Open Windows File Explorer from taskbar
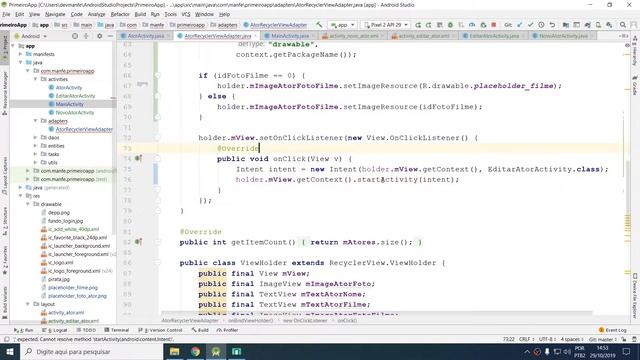Image resolution: width=640 pixels, height=360 pixels. [175, 351]
